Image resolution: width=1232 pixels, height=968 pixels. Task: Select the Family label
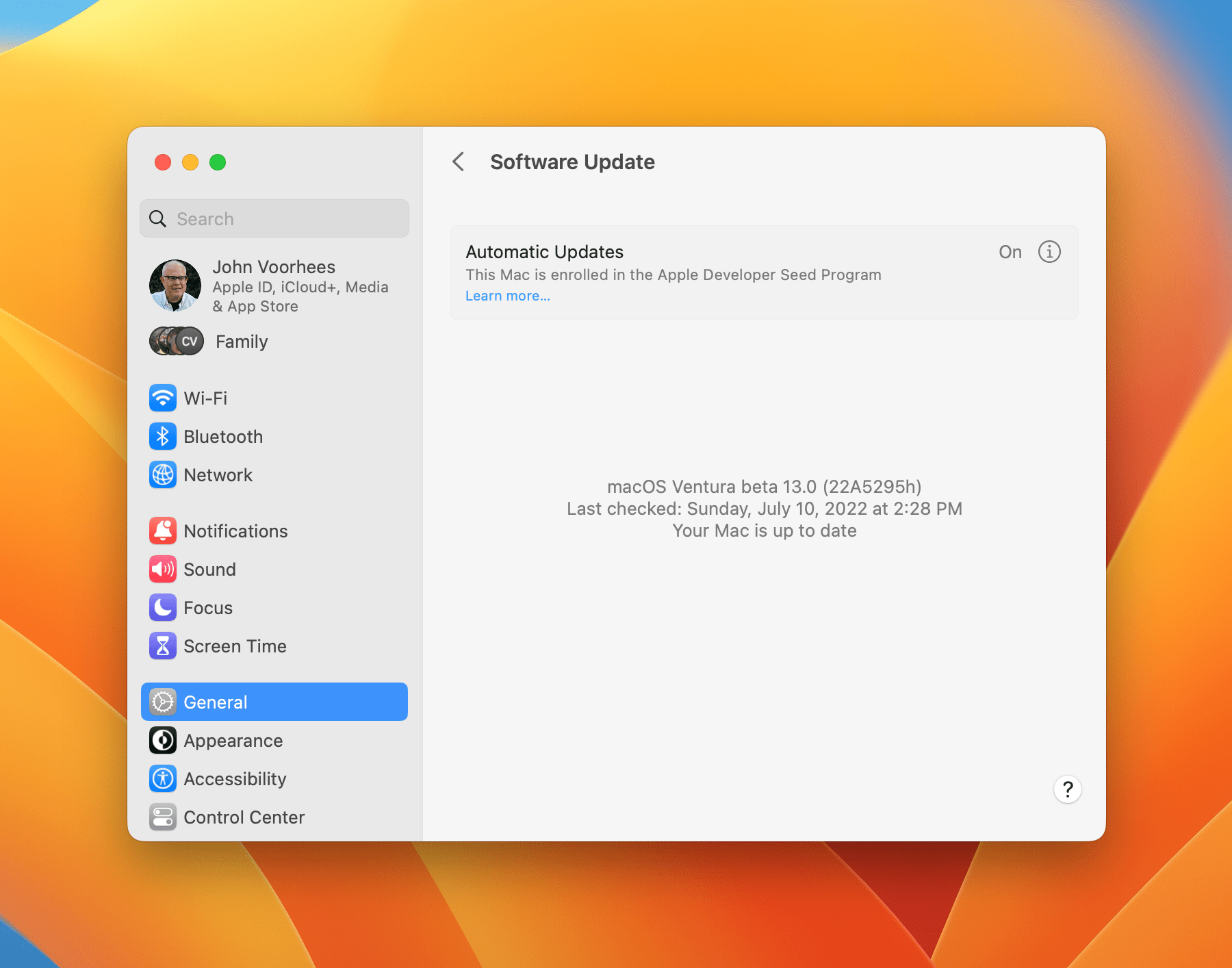coord(242,342)
